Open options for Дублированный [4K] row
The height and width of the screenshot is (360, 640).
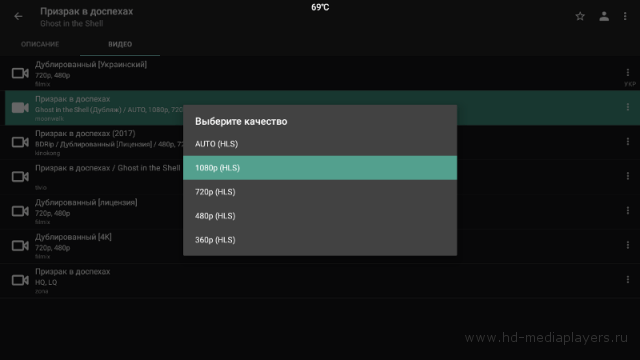click(628, 245)
